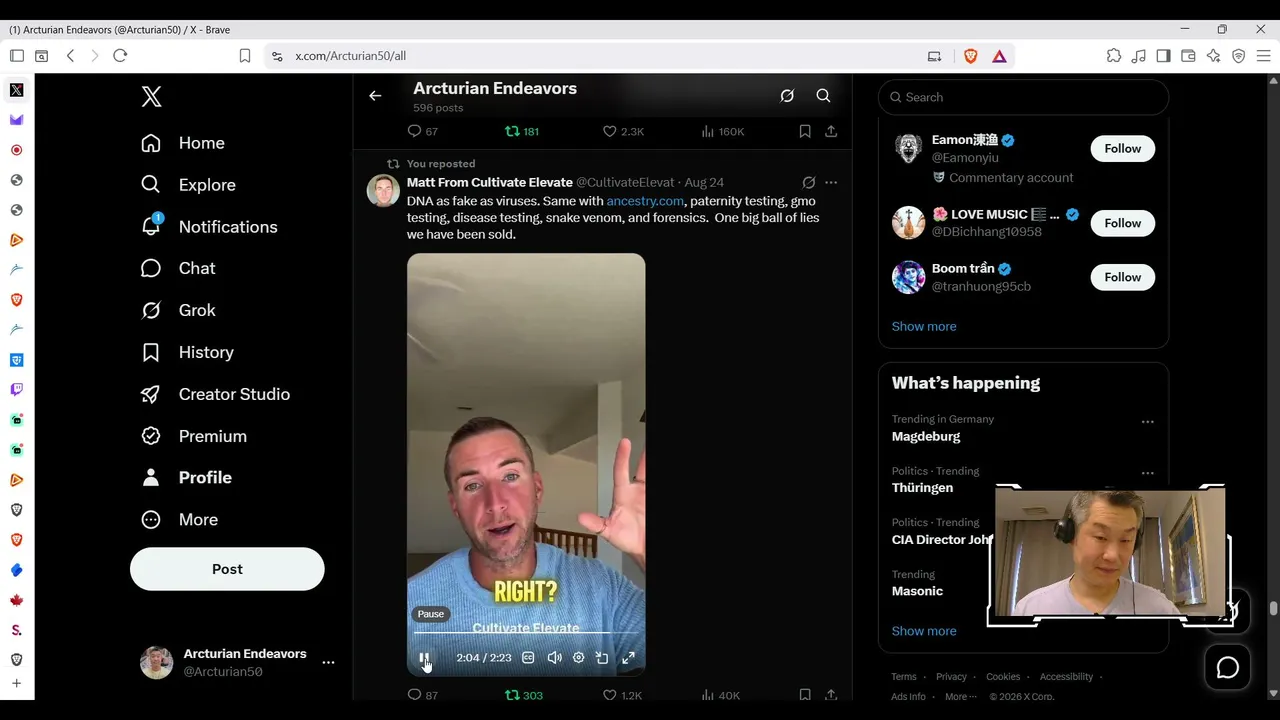This screenshot has width=1280, height=720.
Task: Open Premium in X navigation
Action: tap(194, 436)
